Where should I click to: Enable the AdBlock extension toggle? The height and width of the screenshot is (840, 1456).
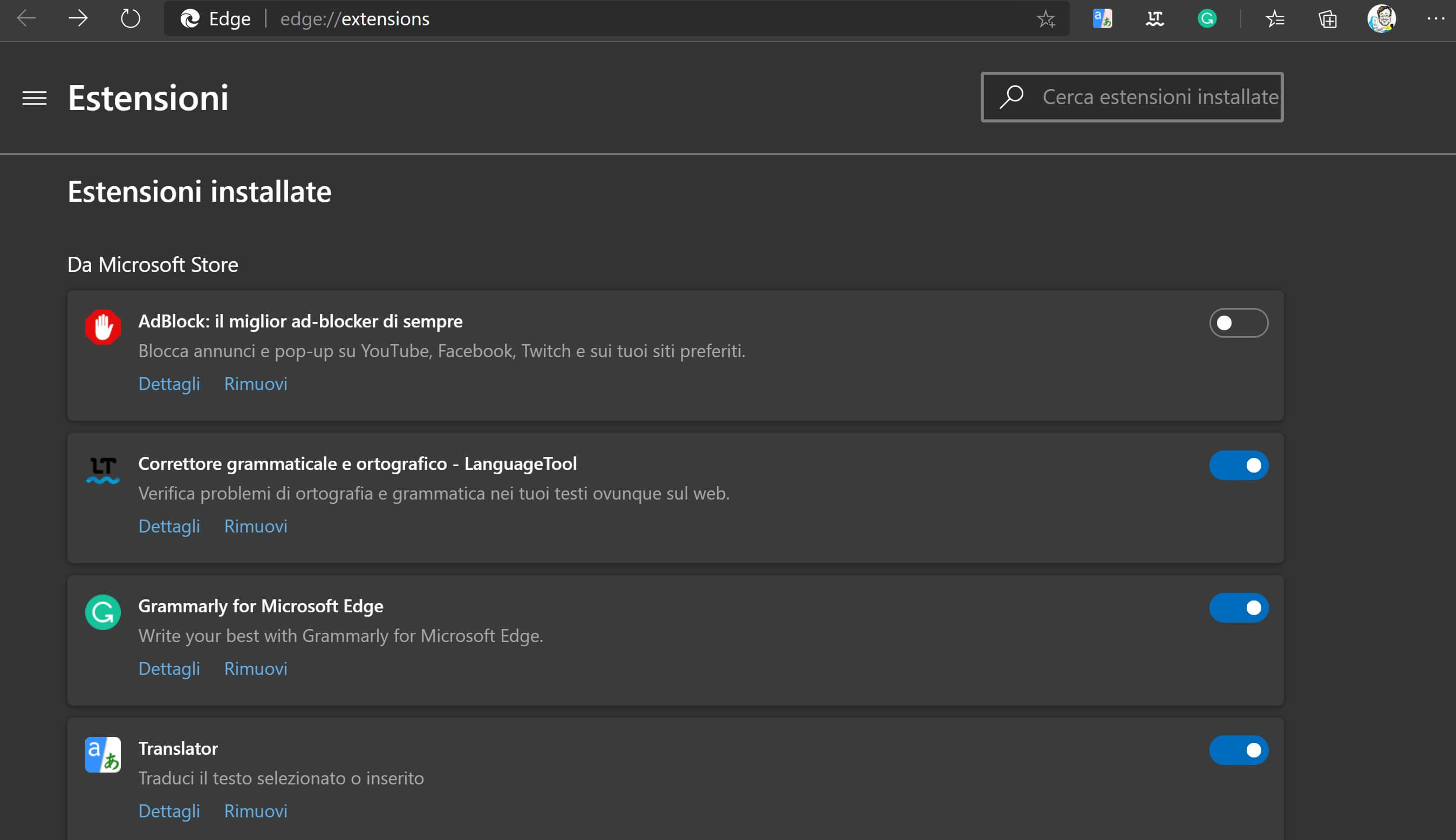coord(1238,323)
